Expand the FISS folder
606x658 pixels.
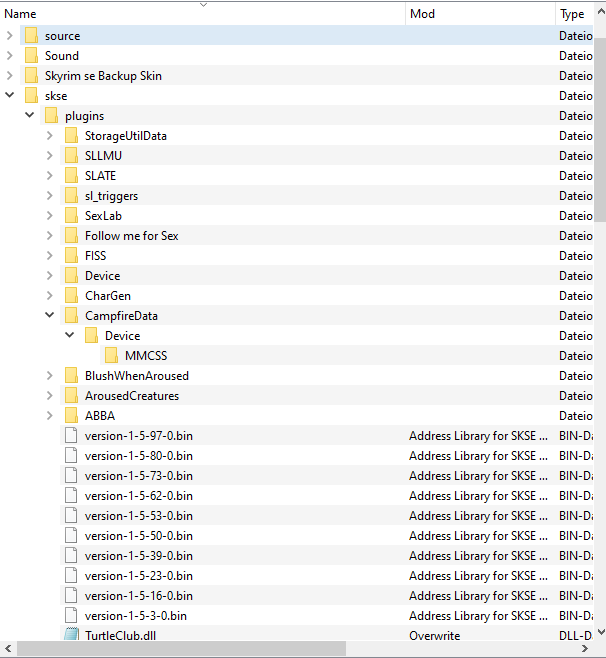coord(50,256)
